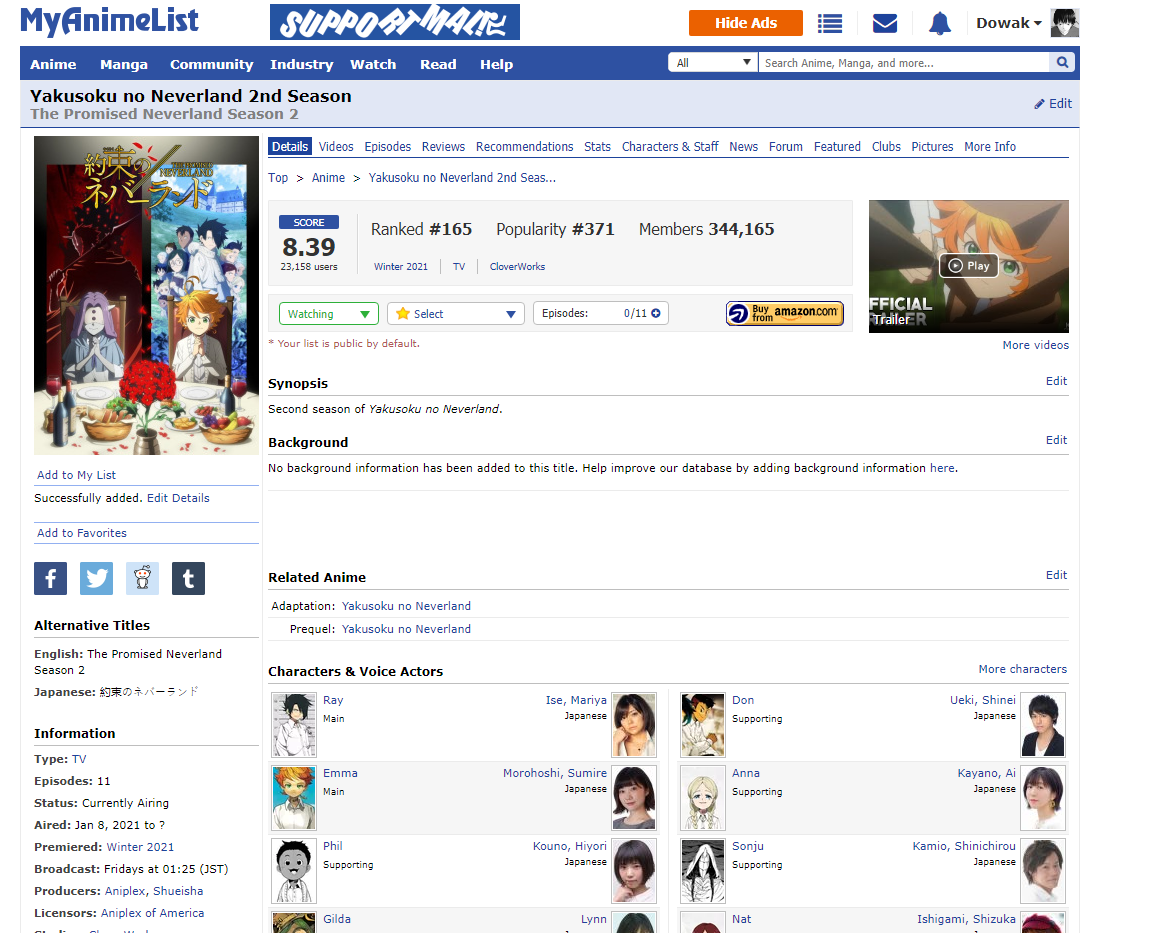Click the Shueisha producer link

[x=178, y=890]
